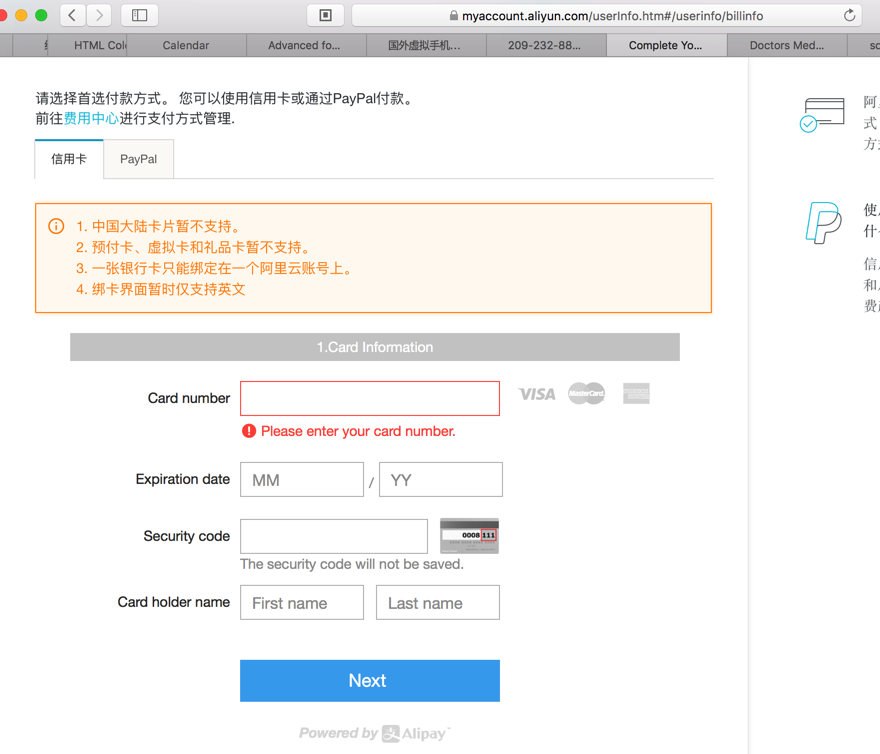
Task: Click the PayPal logo icon on right
Action: click(x=824, y=222)
